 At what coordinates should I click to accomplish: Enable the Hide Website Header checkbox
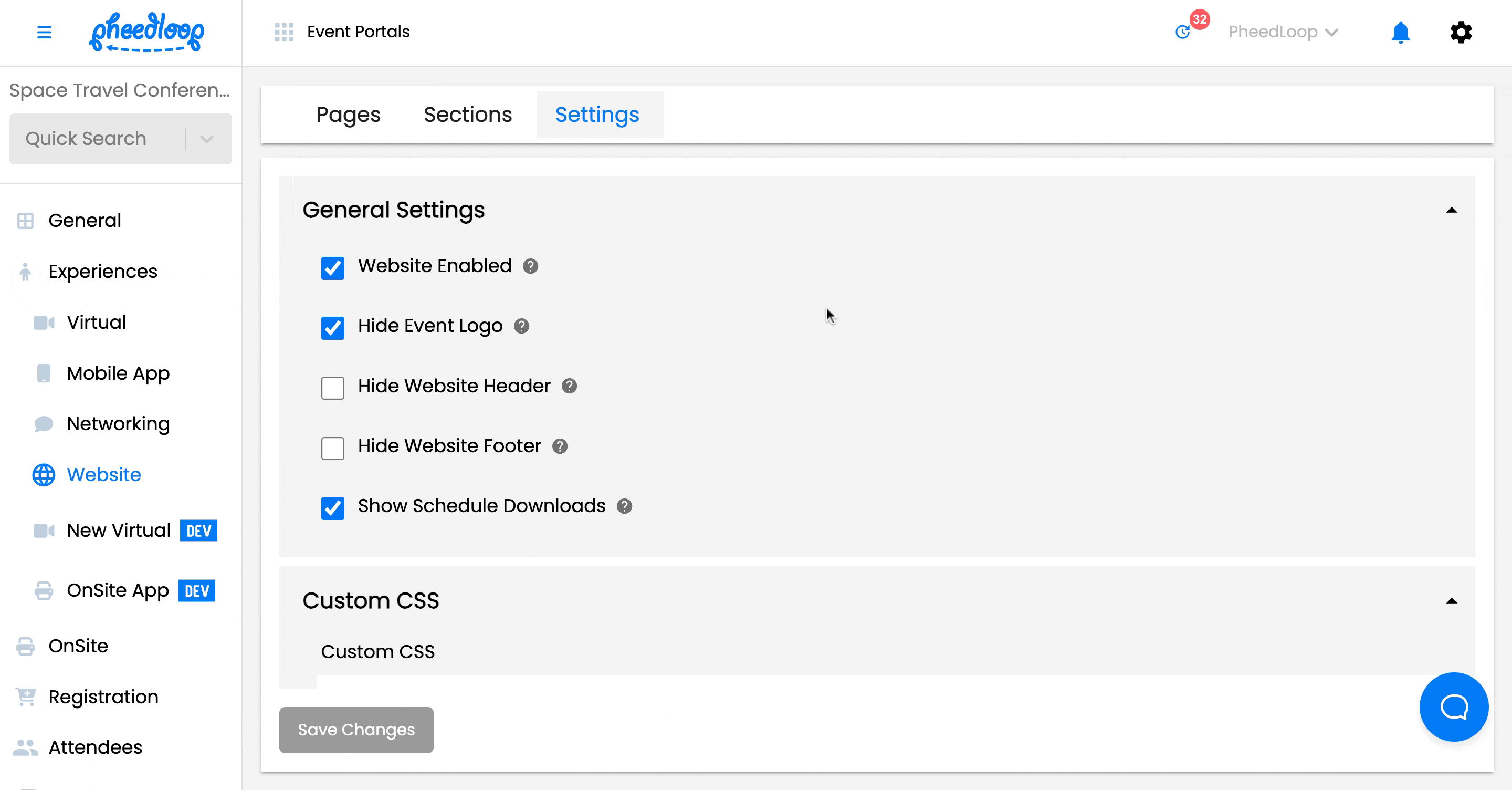333,388
